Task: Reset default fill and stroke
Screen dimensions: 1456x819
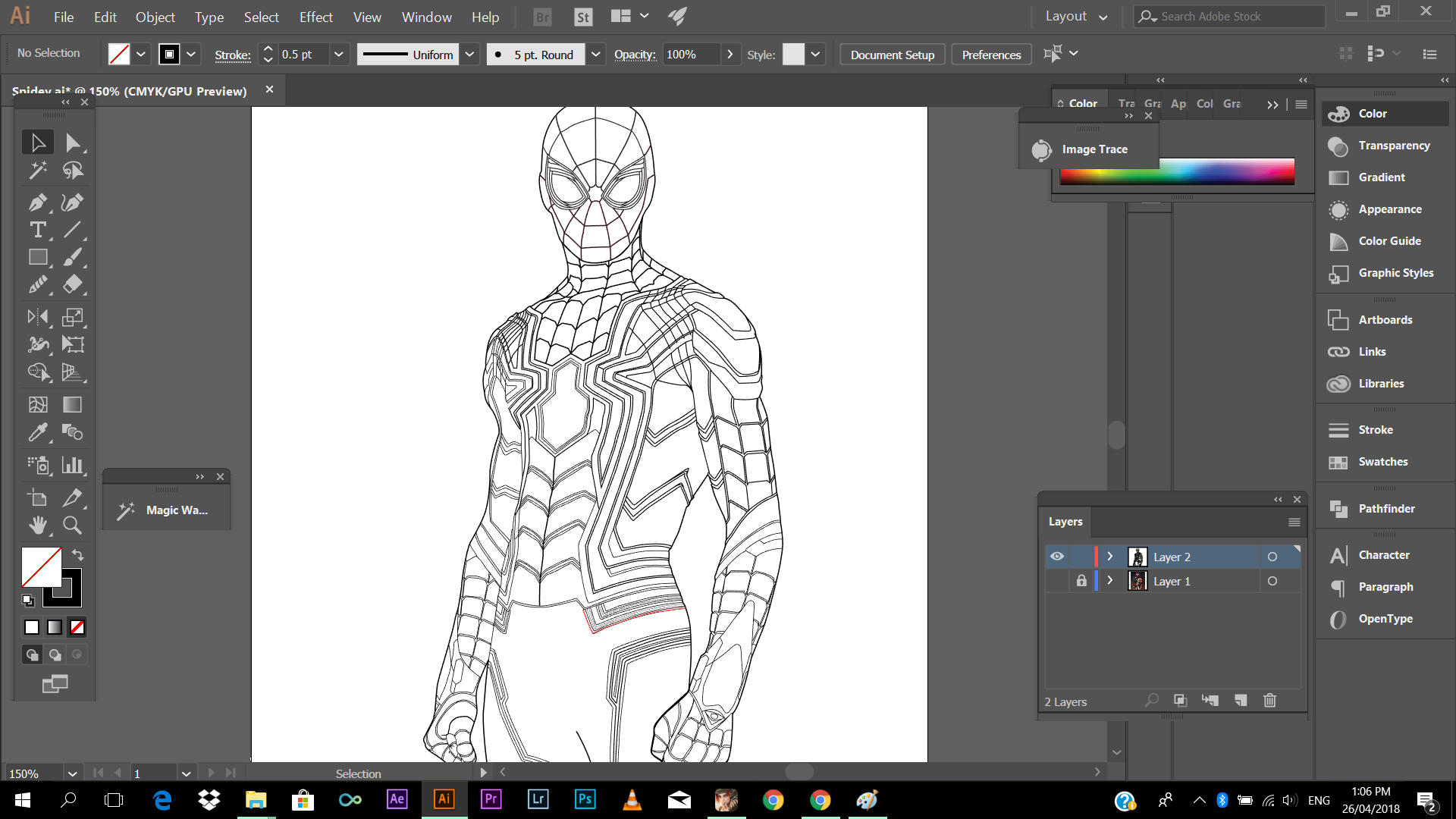Action: pos(28,601)
